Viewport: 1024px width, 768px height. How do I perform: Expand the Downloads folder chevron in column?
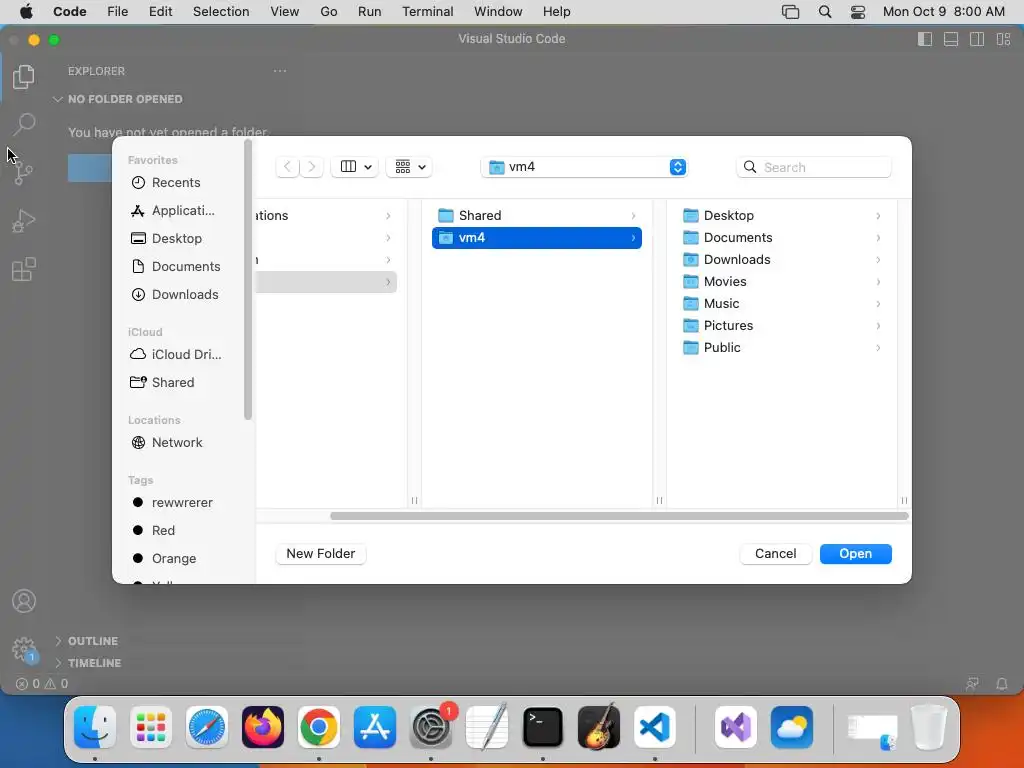pyautogui.click(x=878, y=260)
